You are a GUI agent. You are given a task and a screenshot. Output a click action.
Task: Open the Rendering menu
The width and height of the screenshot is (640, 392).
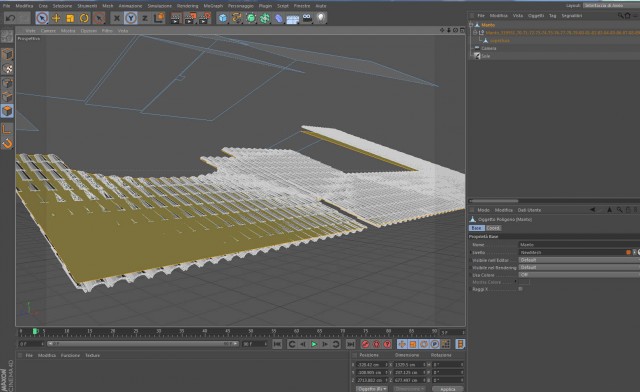(x=187, y=6)
